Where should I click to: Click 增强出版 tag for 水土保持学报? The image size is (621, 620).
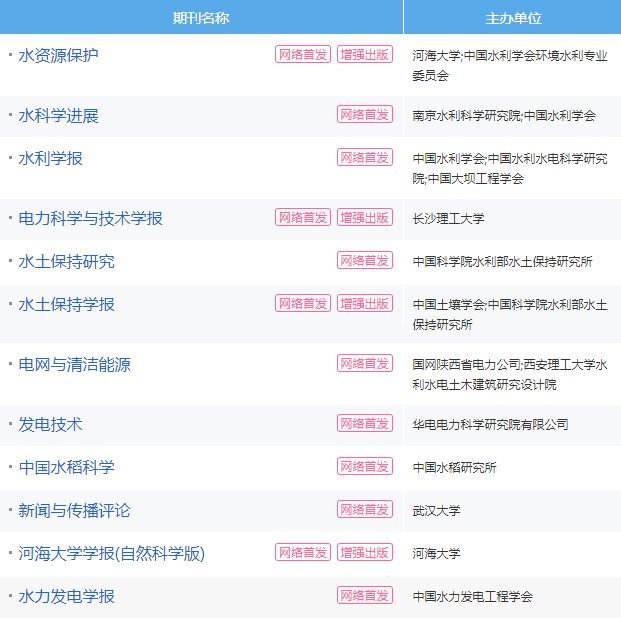click(365, 303)
